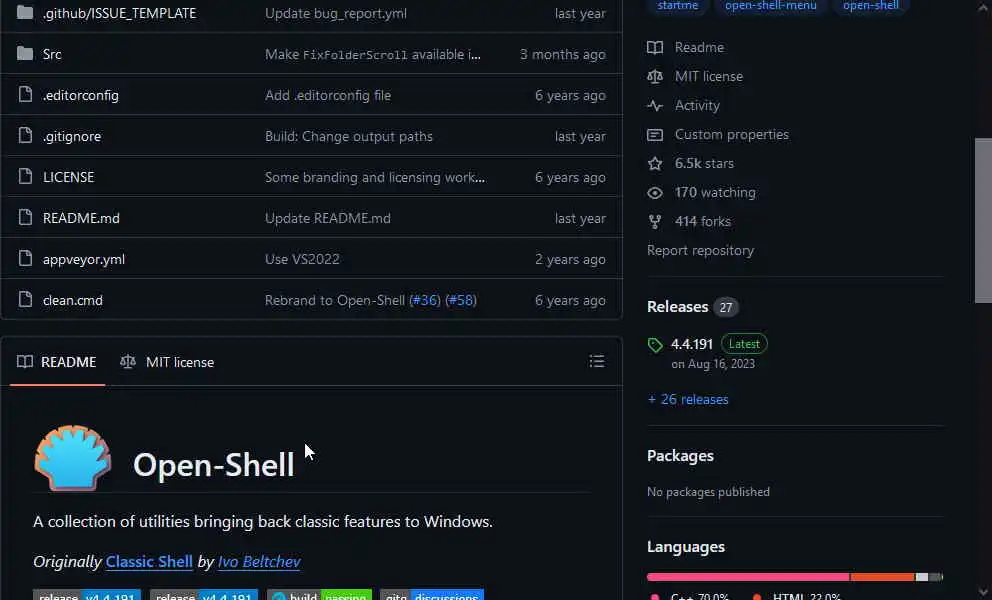Viewport: 992px width, 600px height.
Task: Switch to the MIT license tab
Action: click(x=168, y=362)
